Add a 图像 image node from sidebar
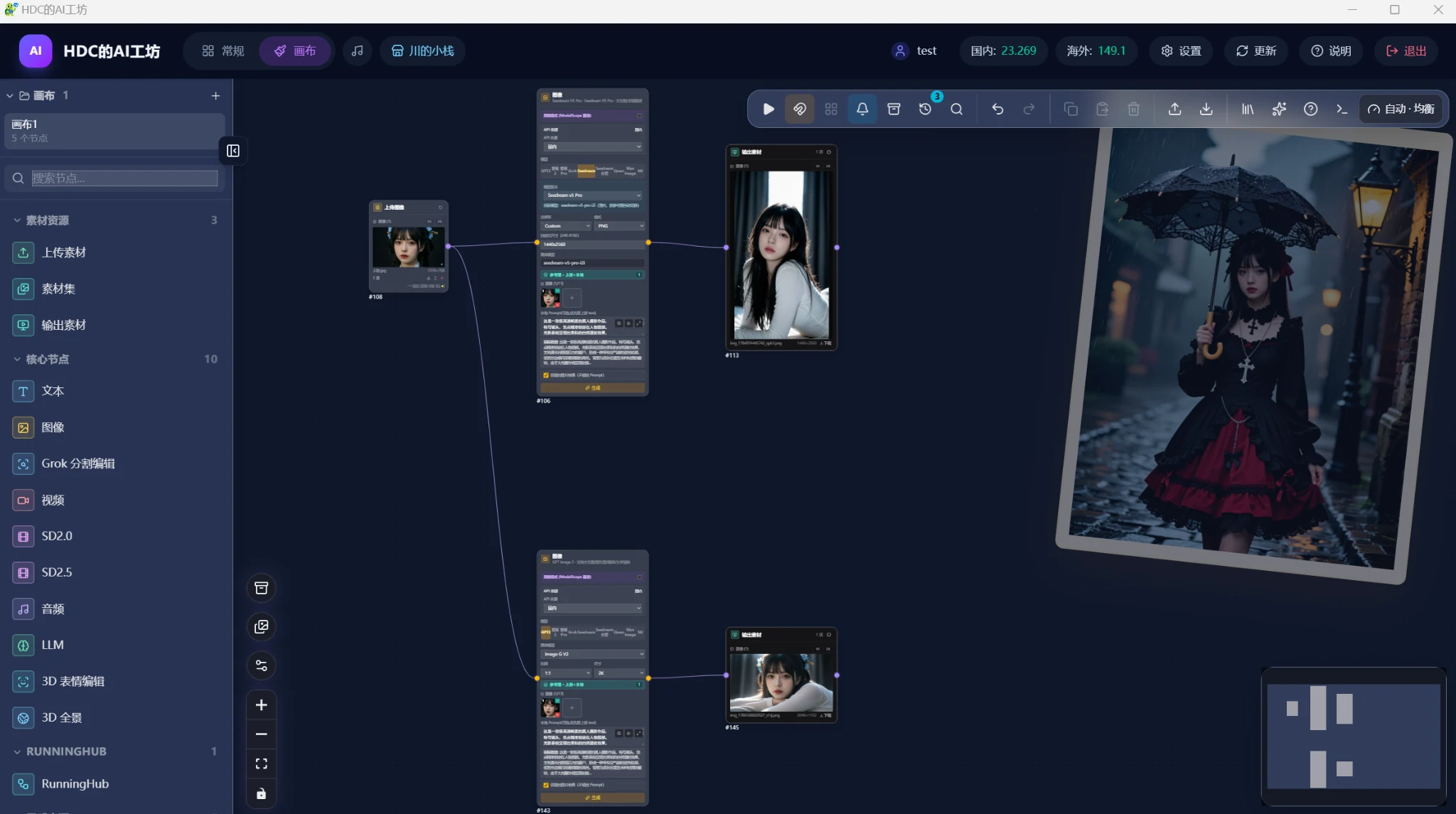 tap(114, 428)
